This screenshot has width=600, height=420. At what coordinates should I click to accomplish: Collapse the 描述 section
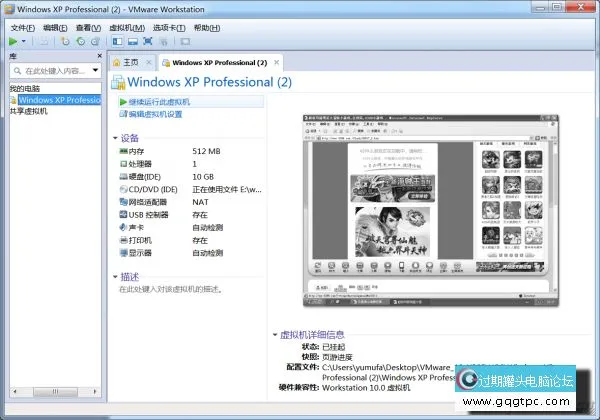click(115, 277)
